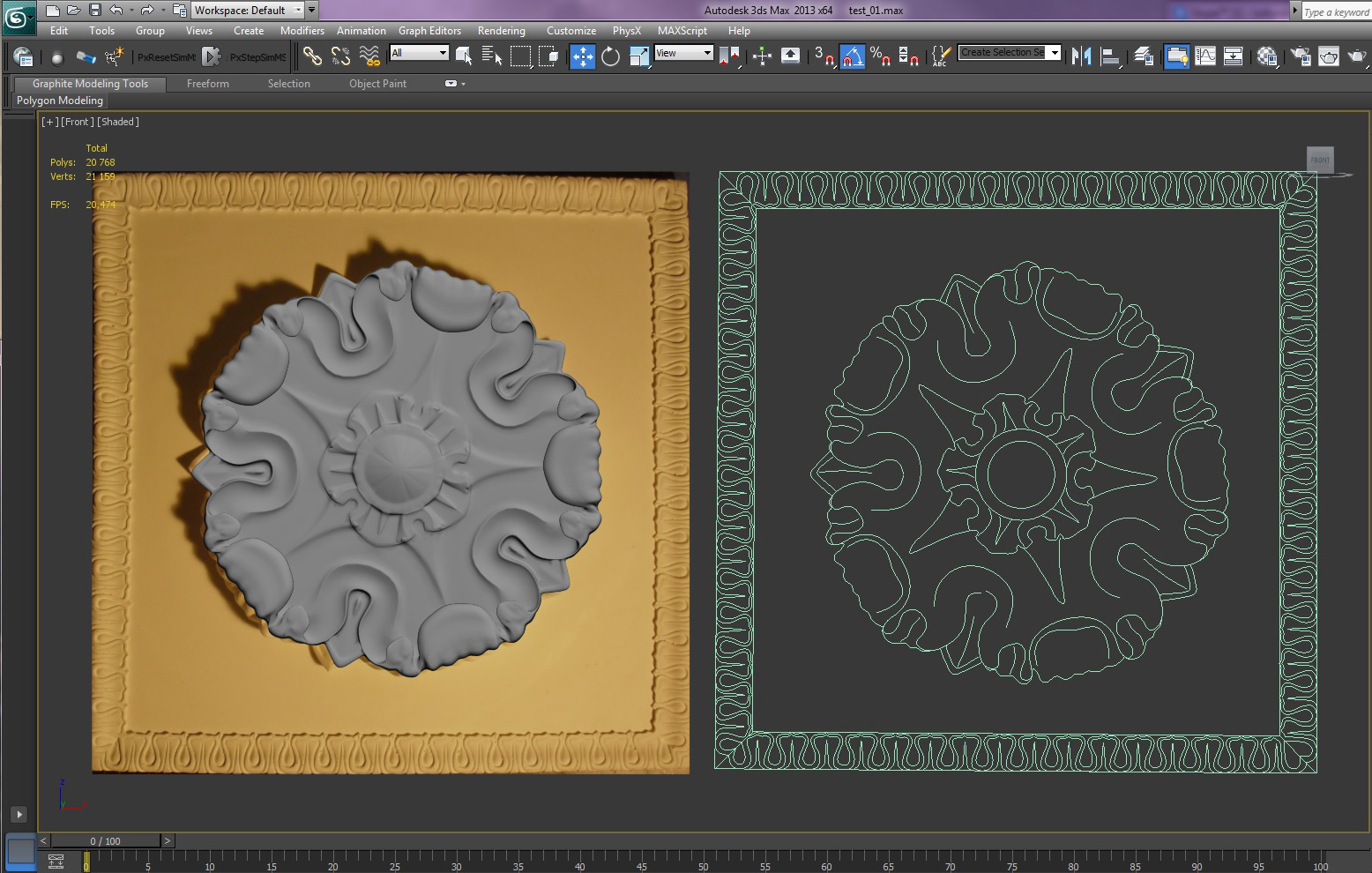Activate the Select and Uniform Scale tool

click(638, 57)
